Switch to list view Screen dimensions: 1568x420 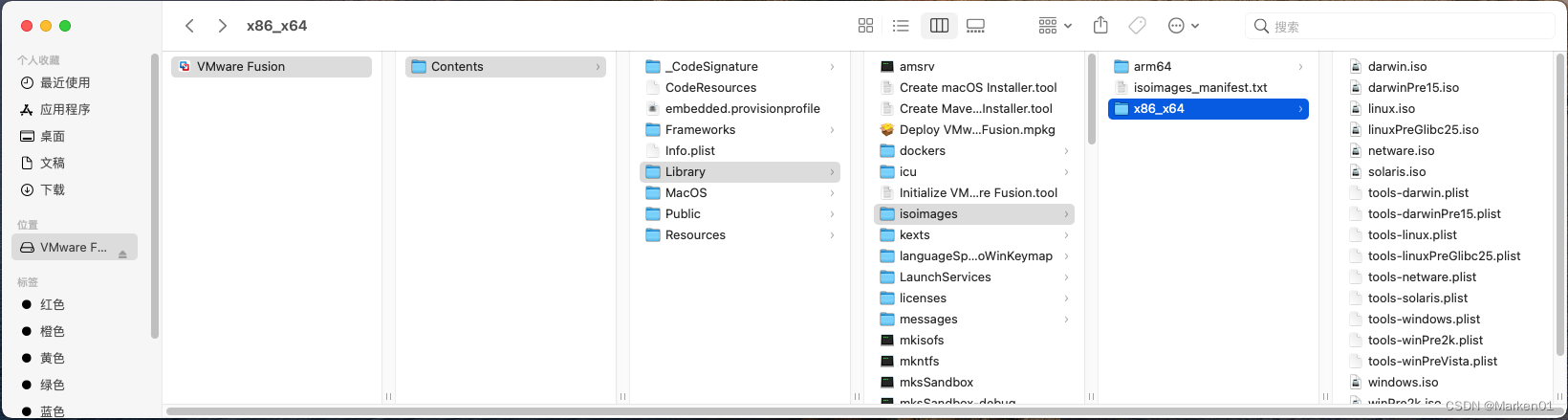tap(901, 26)
